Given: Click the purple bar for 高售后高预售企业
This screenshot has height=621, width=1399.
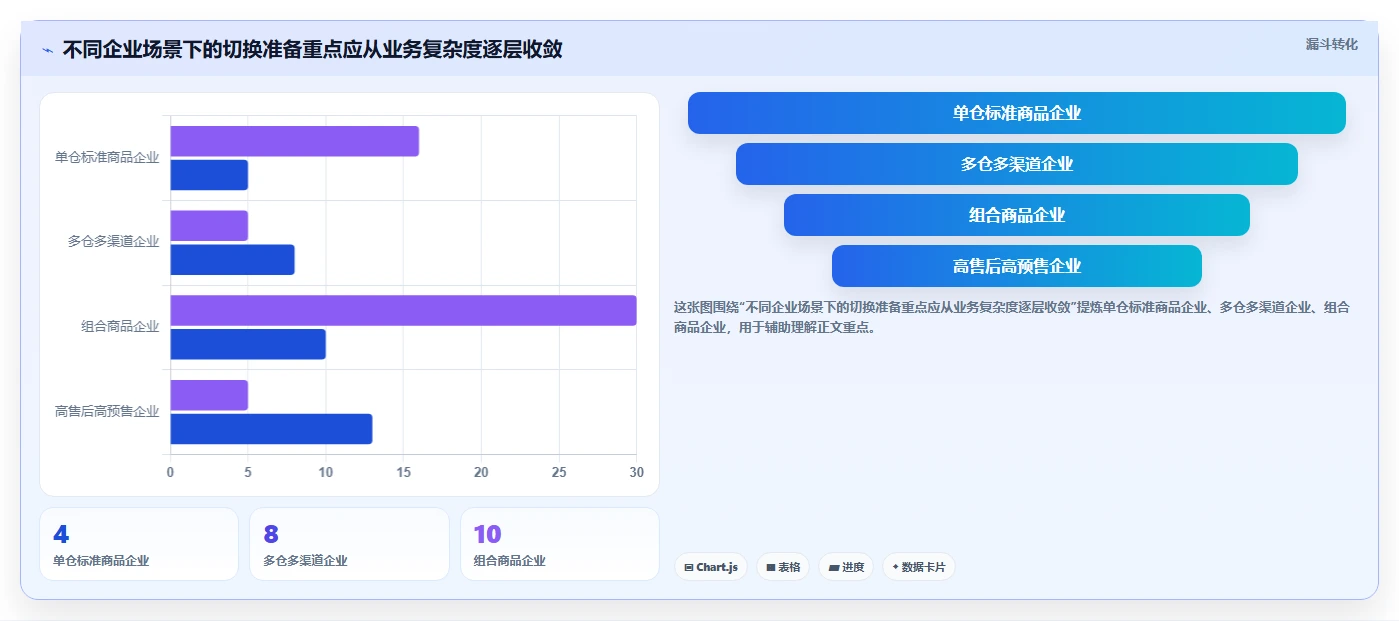Looking at the screenshot, I should click(x=209, y=395).
